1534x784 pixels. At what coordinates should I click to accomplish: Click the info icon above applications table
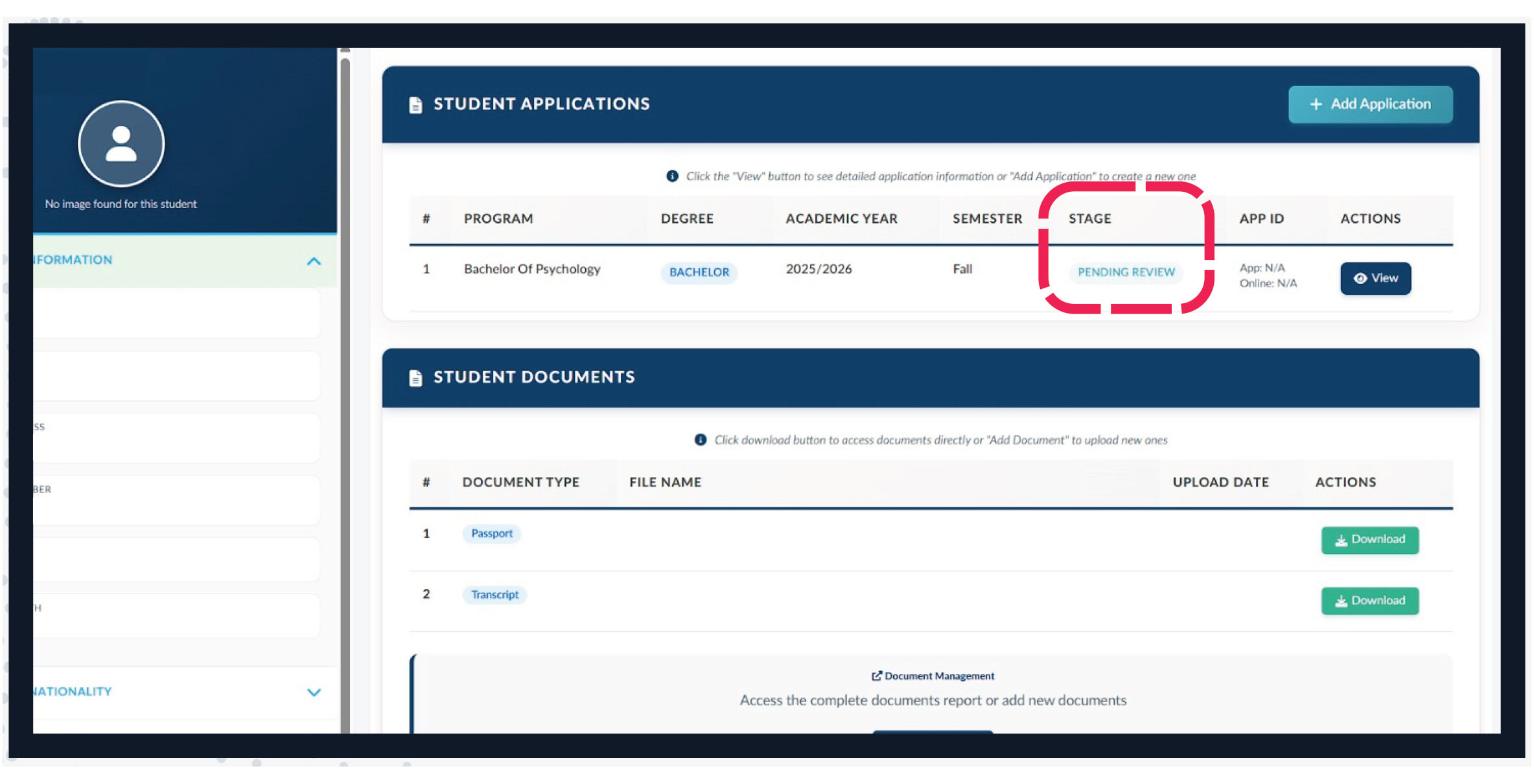[672, 176]
